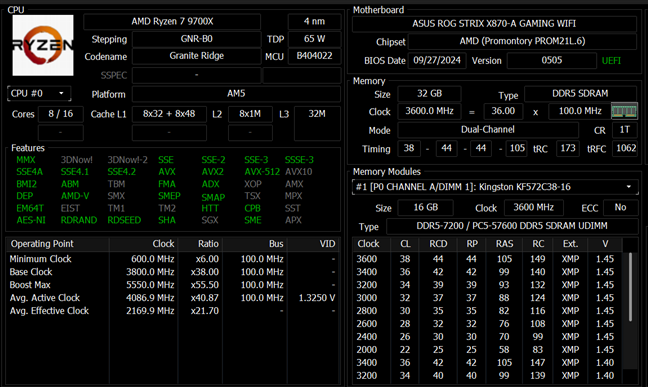The width and height of the screenshot is (648, 387).
Task: Open the CPU #0 selector dropdown
Action: pos(39,93)
